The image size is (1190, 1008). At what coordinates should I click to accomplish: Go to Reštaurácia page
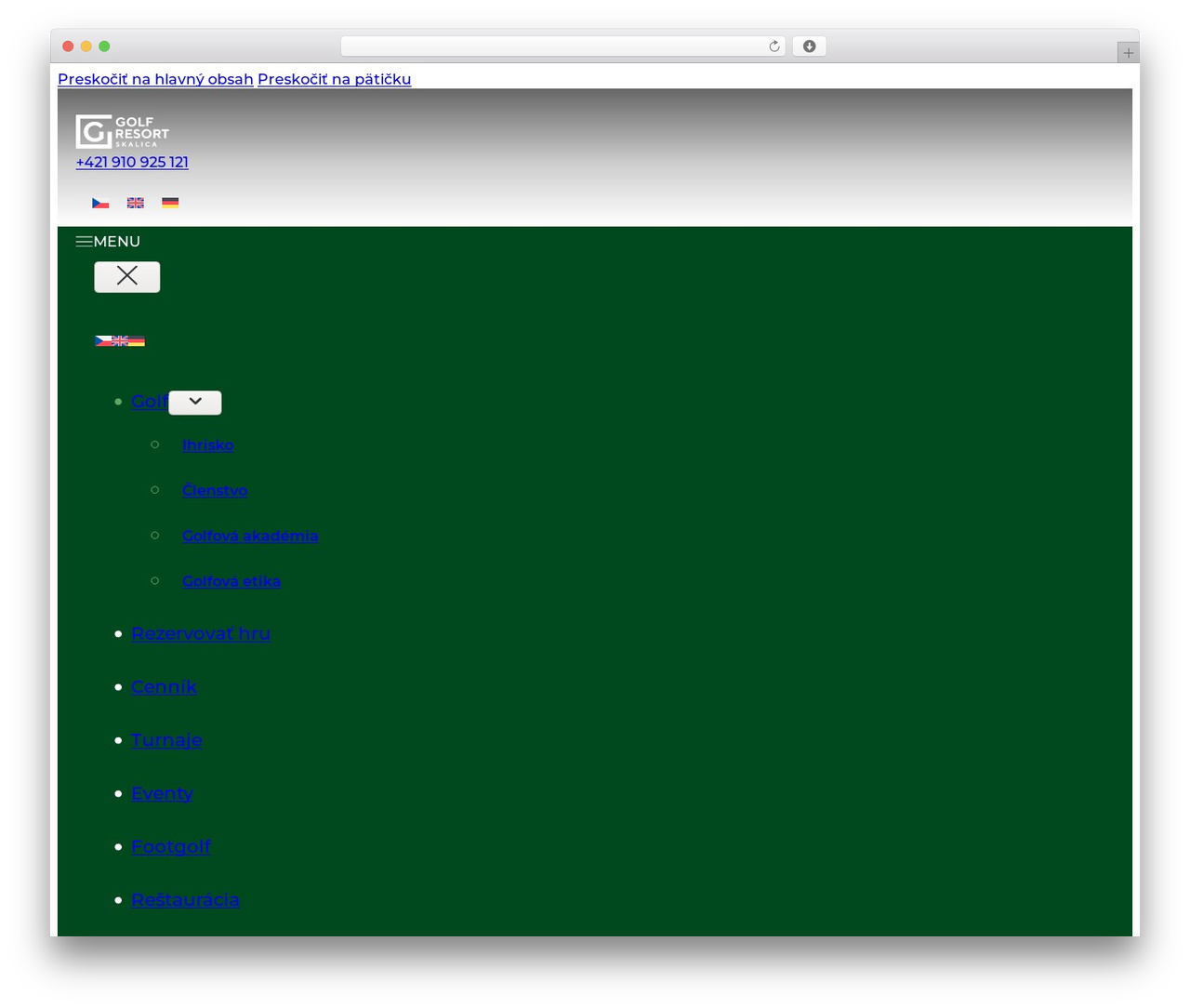pyautogui.click(x=185, y=900)
